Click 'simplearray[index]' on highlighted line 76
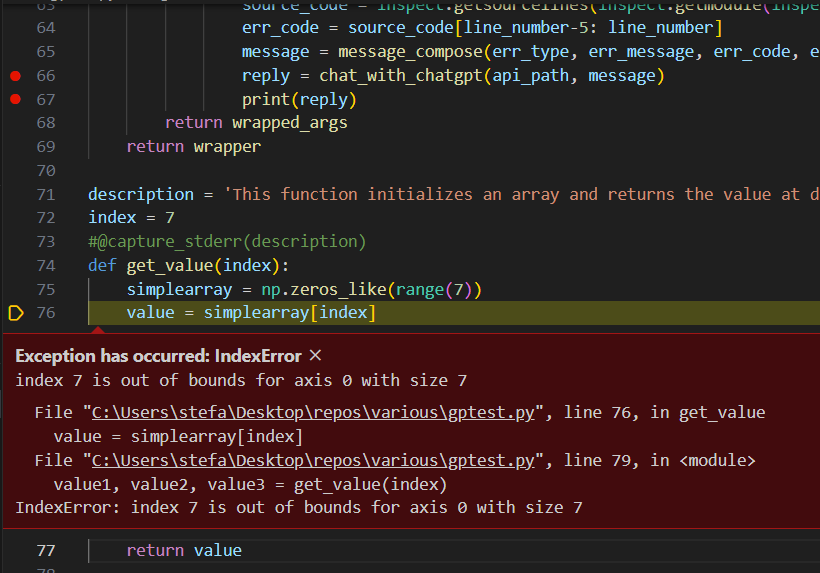The width and height of the screenshot is (820, 573). (x=290, y=313)
